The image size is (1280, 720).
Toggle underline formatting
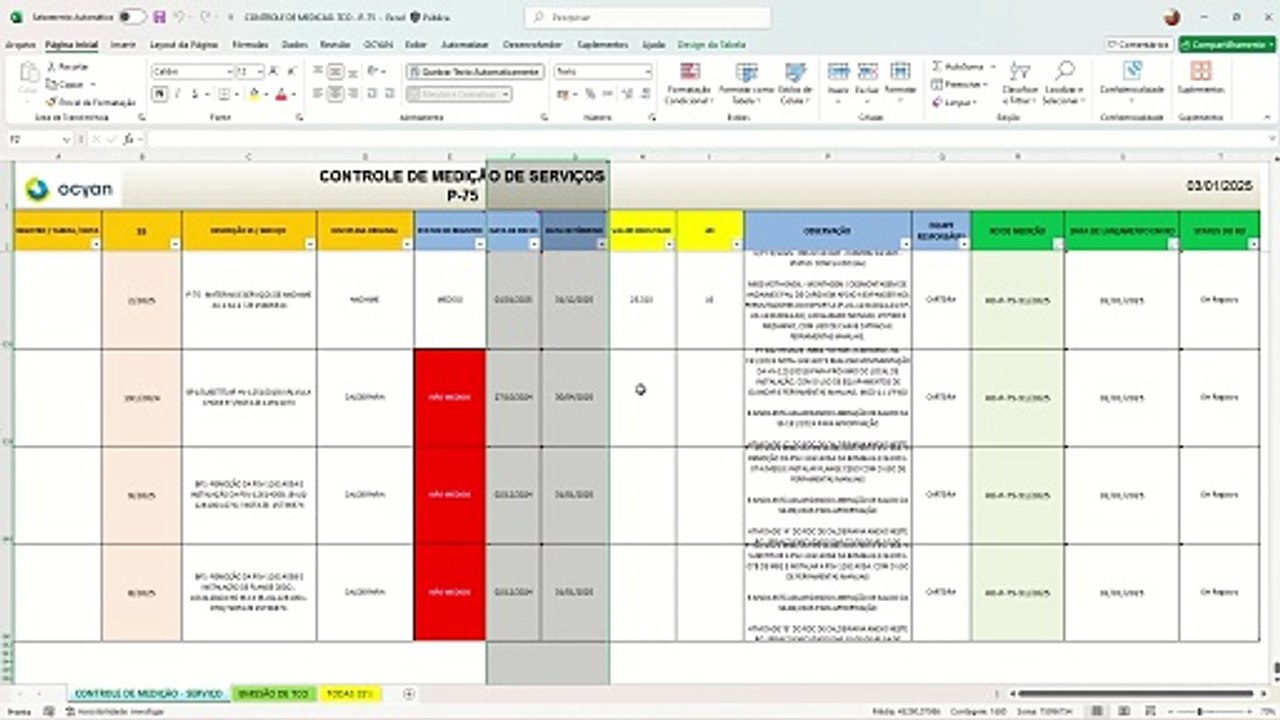pos(194,94)
